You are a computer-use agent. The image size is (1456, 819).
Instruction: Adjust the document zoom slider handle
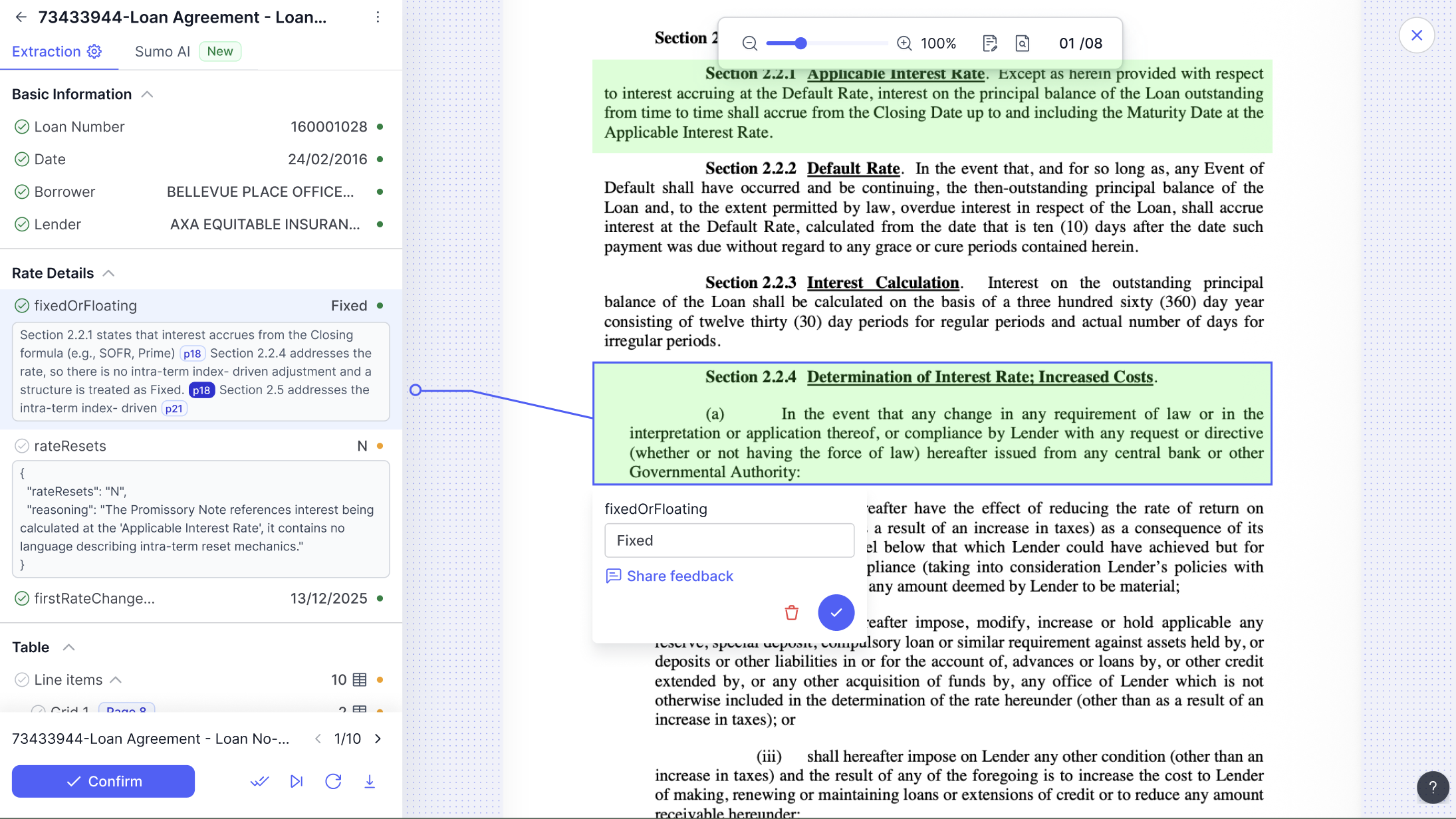click(x=800, y=43)
